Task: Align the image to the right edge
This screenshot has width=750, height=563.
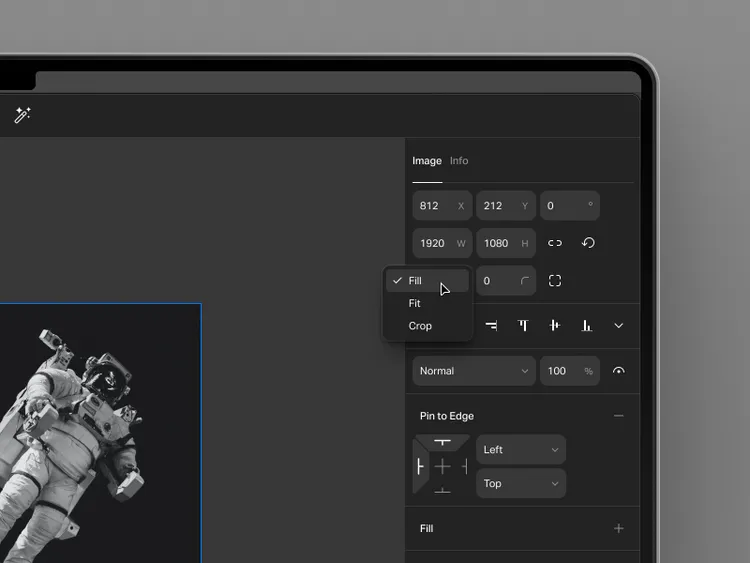Action: (x=491, y=325)
